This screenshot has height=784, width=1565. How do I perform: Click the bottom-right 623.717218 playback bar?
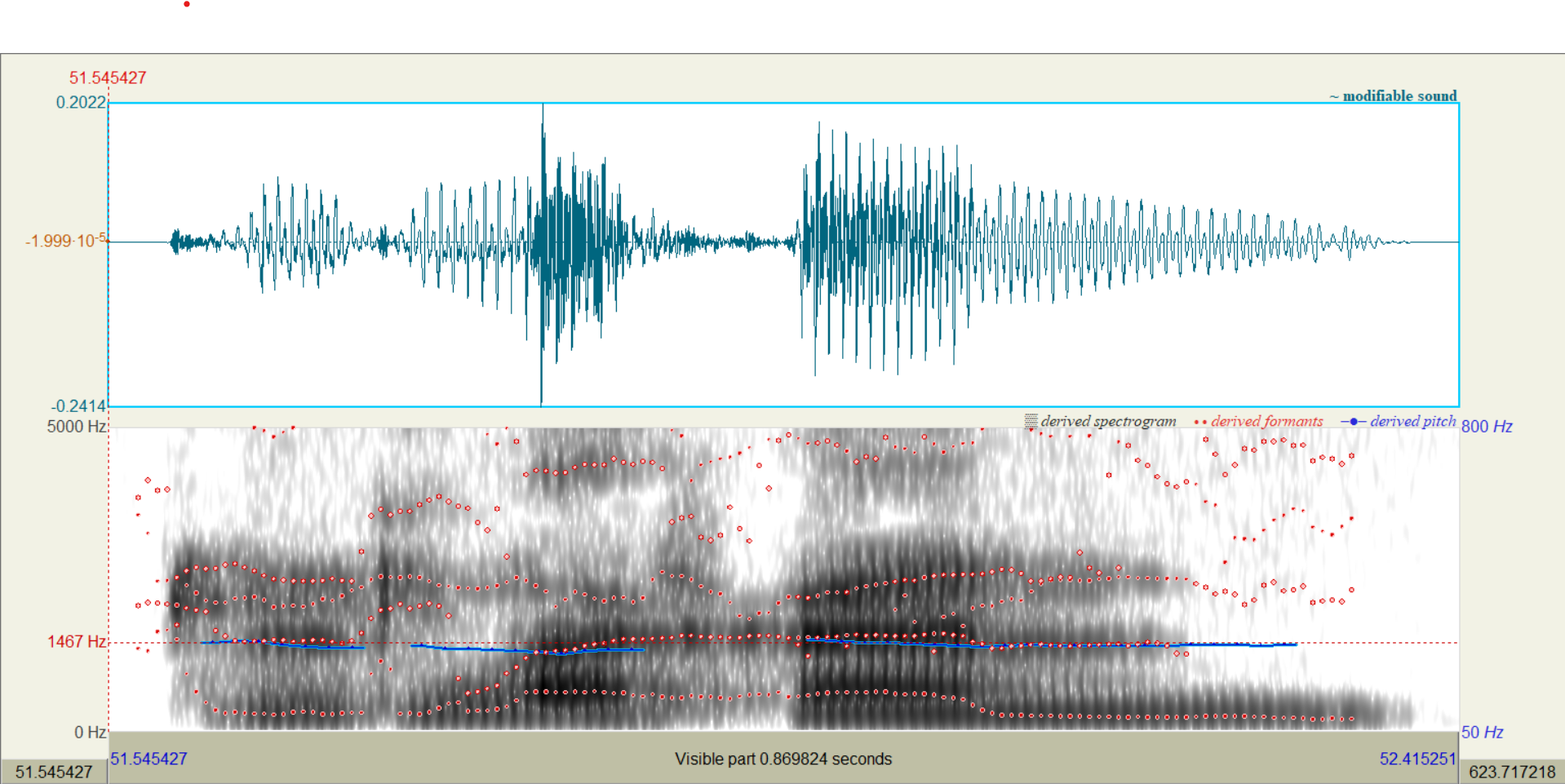(1512, 772)
